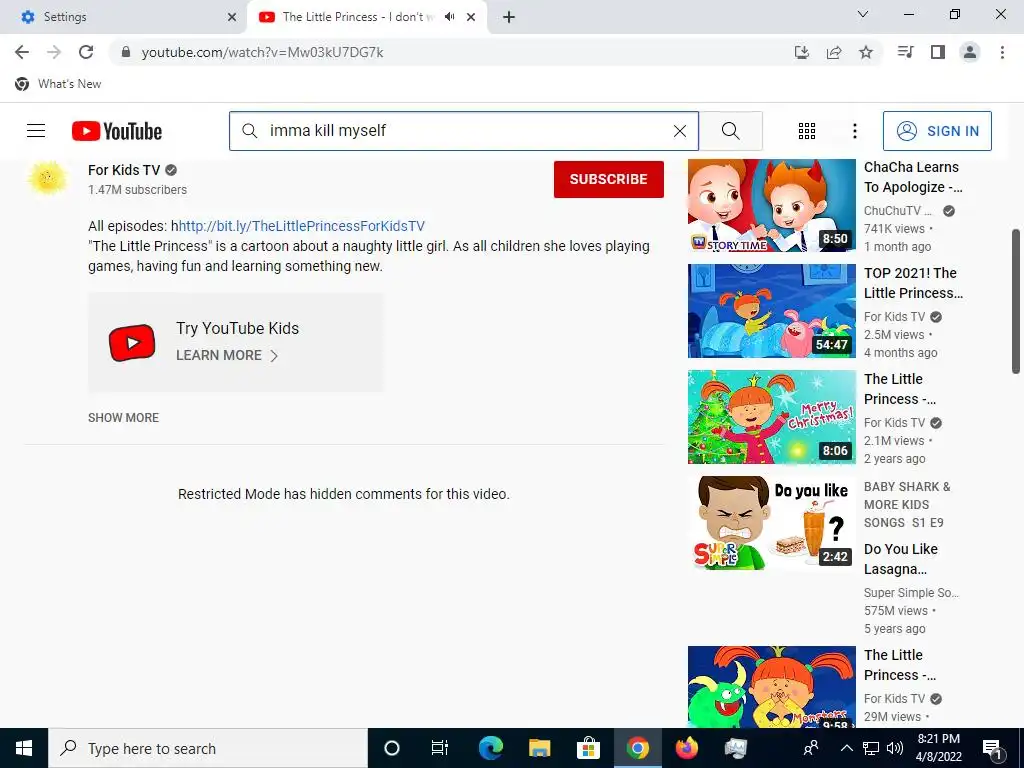This screenshot has height=768, width=1024.
Task: Open the ChaCha Learns To Apologize thumbnail
Action: click(771, 205)
